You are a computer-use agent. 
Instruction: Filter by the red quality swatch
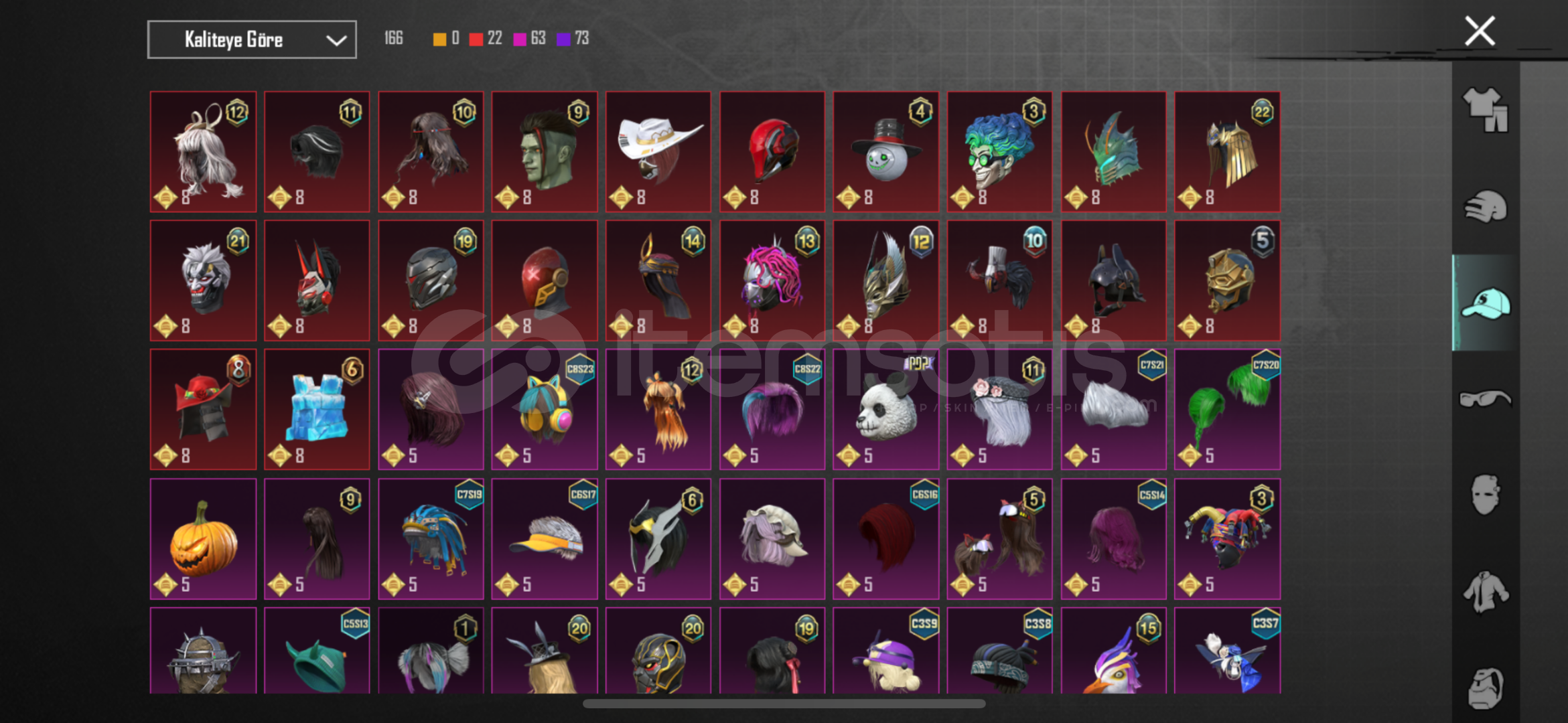point(476,39)
